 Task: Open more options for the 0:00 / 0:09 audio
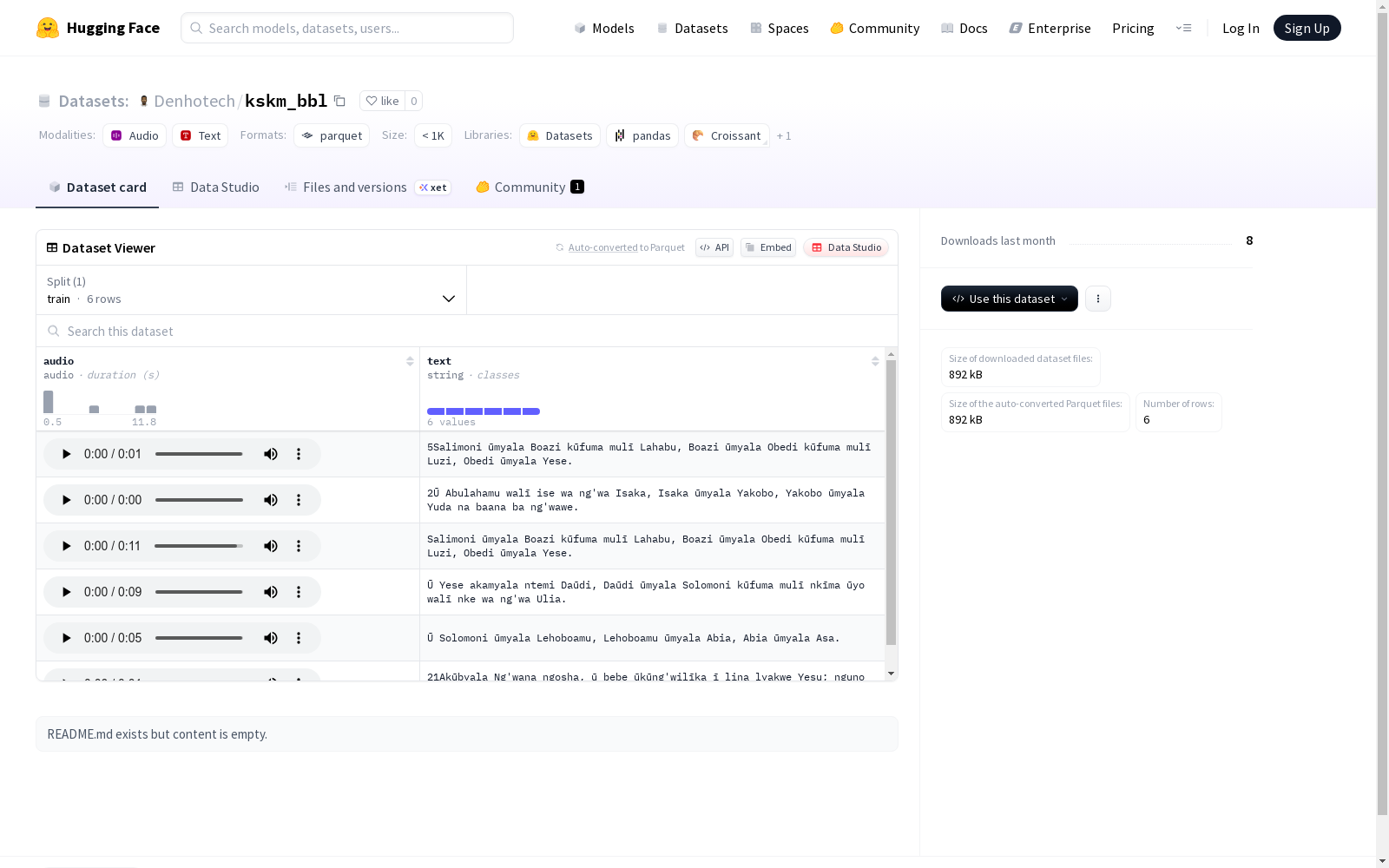coord(299,592)
